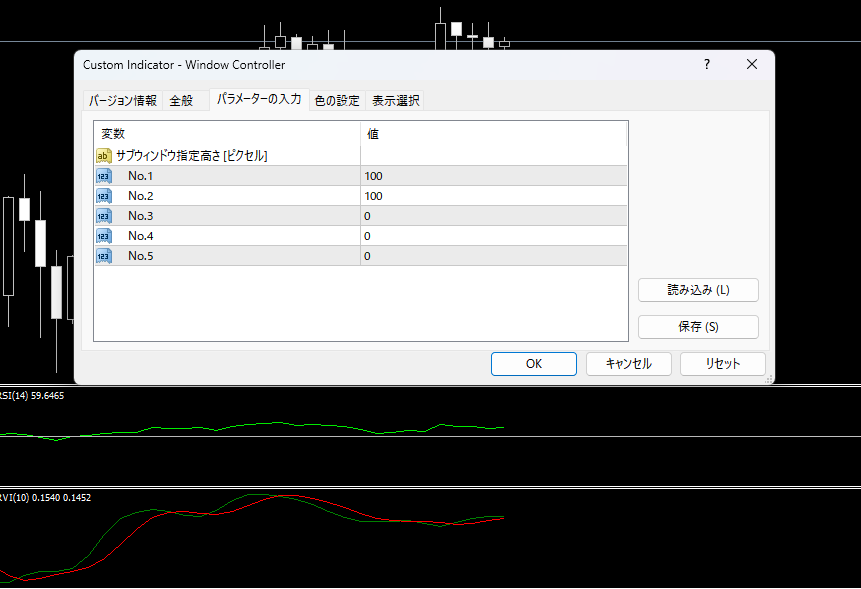The width and height of the screenshot is (861, 589).
Task: Select the パラメーターの入力 tab
Action: click(x=259, y=99)
